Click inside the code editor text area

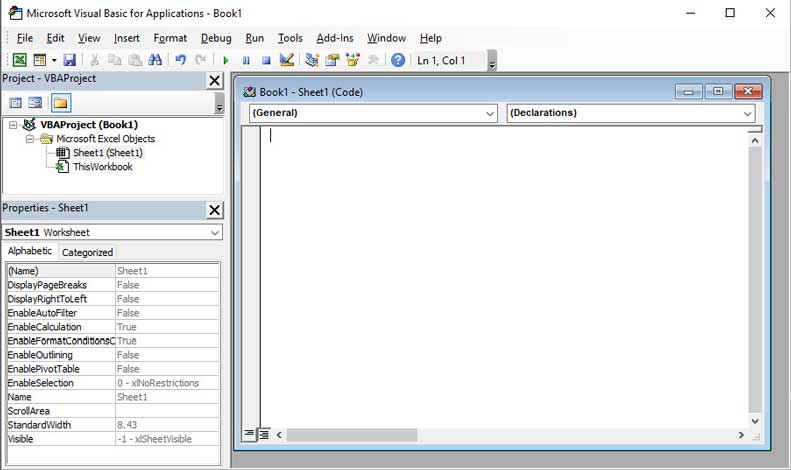[x=504, y=277]
